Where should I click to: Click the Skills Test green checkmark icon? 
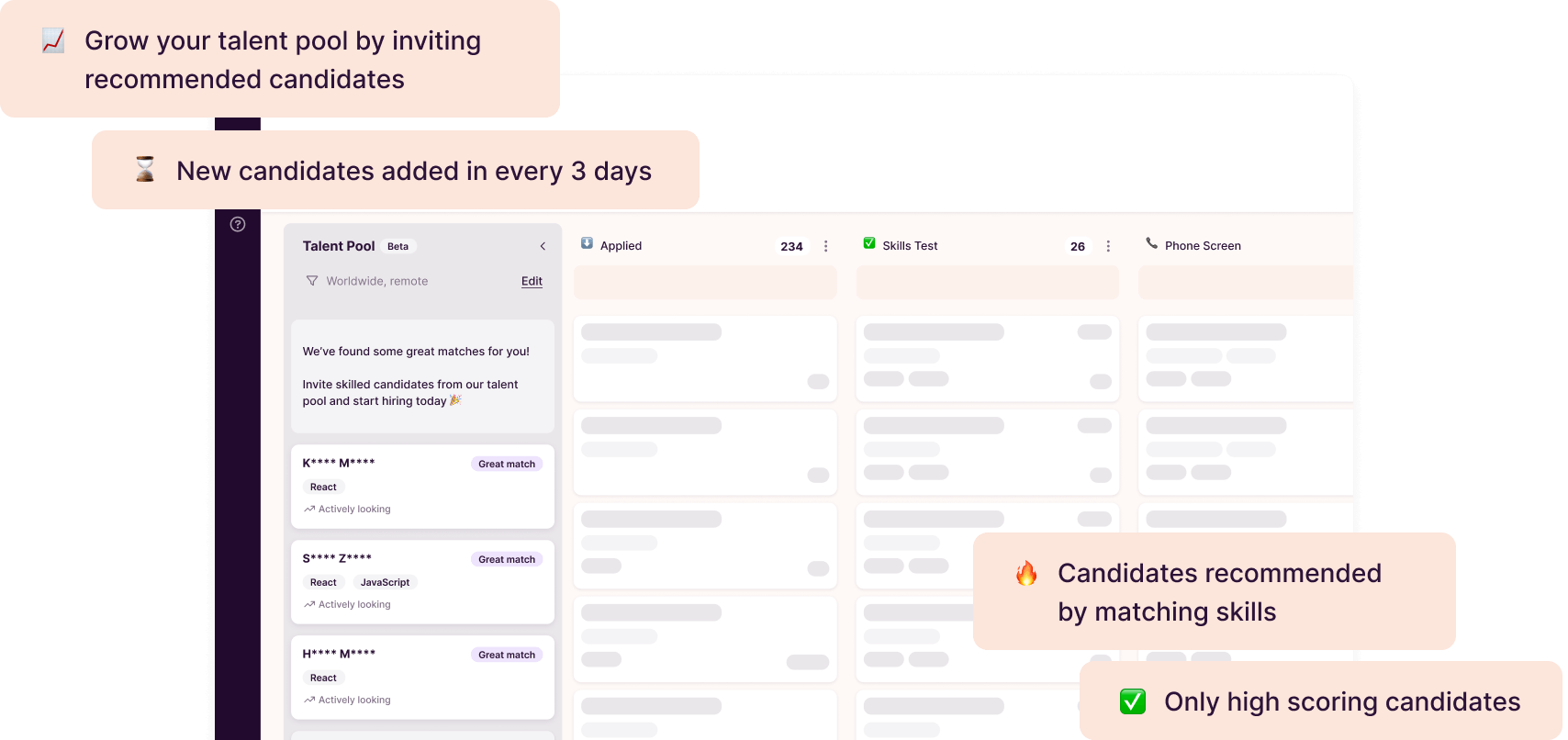click(869, 244)
